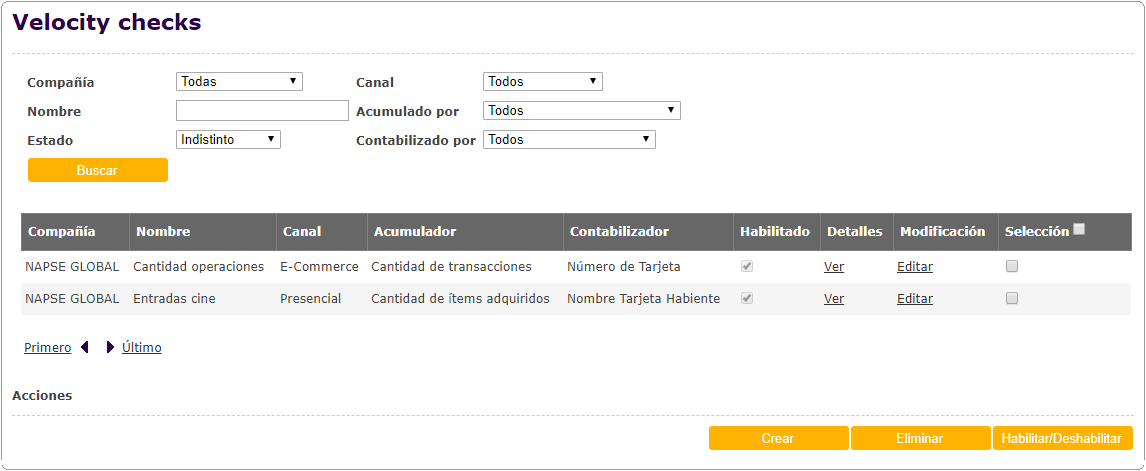Viewport: 1146px width, 471px height.
Task: Open Ver details for Cantidad operaciones
Action: (834, 267)
